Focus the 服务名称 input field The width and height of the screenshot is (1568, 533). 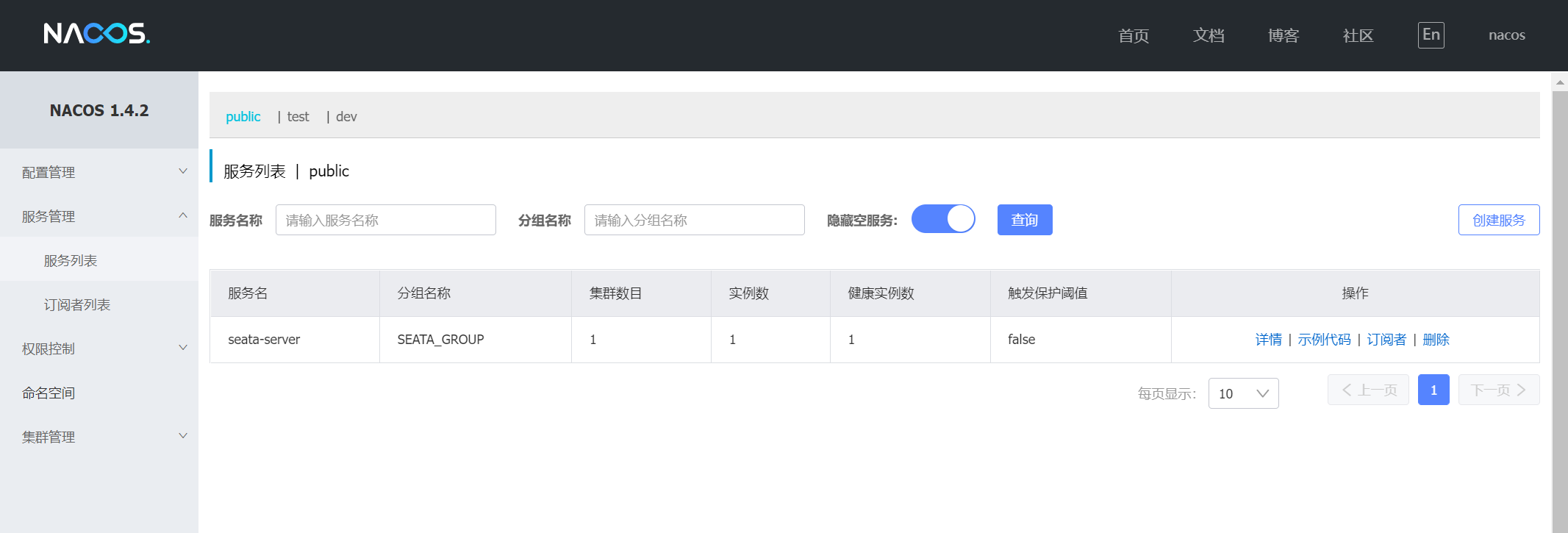pos(386,220)
